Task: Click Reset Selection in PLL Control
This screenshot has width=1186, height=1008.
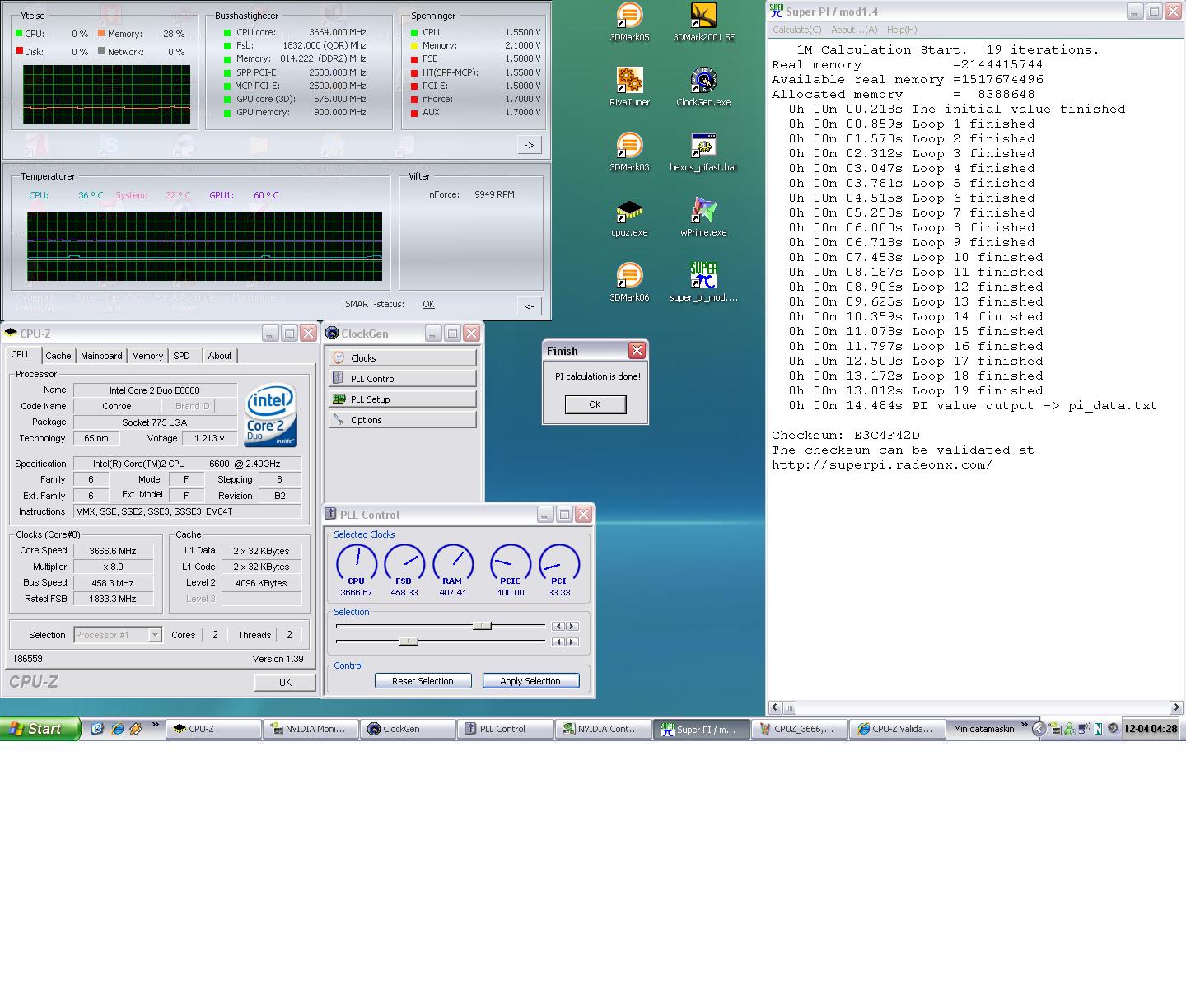Action: click(x=423, y=681)
